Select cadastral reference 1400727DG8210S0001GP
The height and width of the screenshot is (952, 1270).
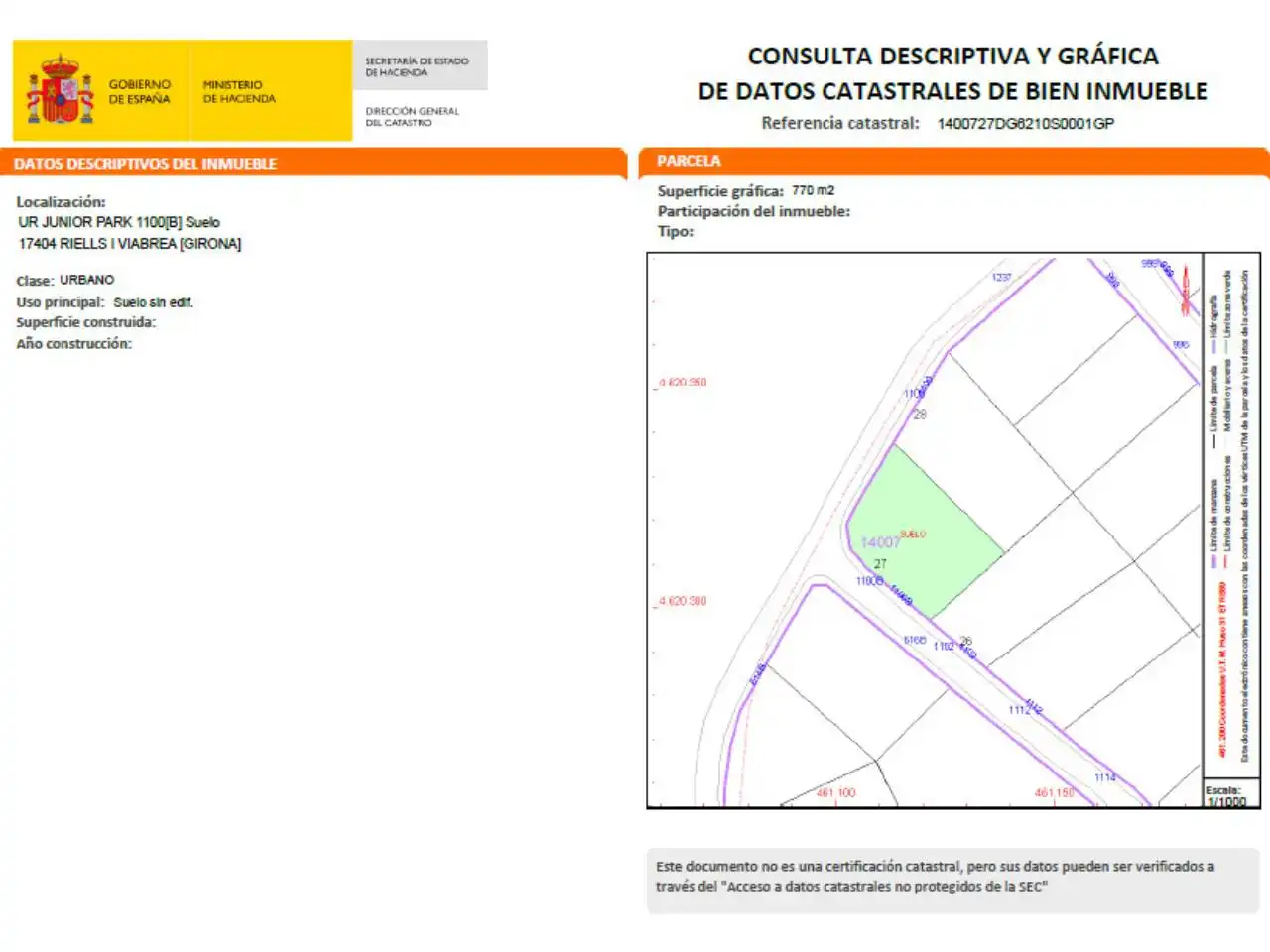[x=1026, y=124]
